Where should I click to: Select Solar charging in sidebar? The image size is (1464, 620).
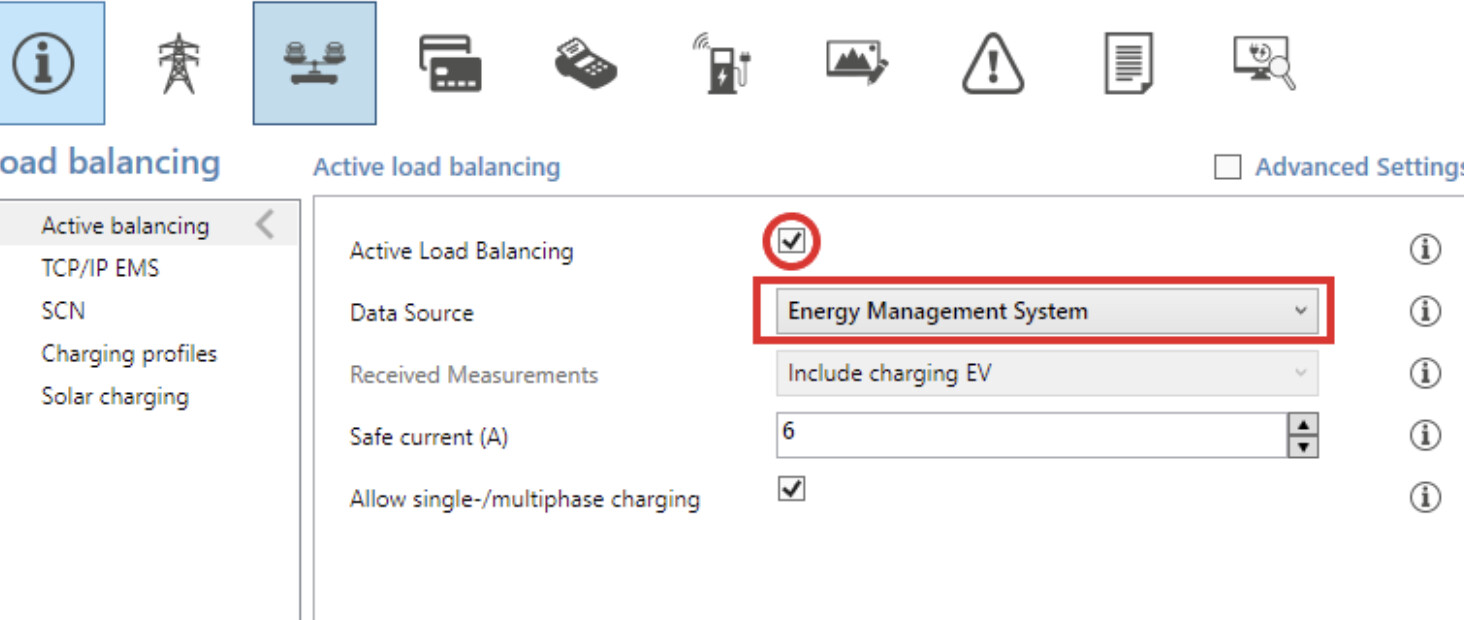115,396
